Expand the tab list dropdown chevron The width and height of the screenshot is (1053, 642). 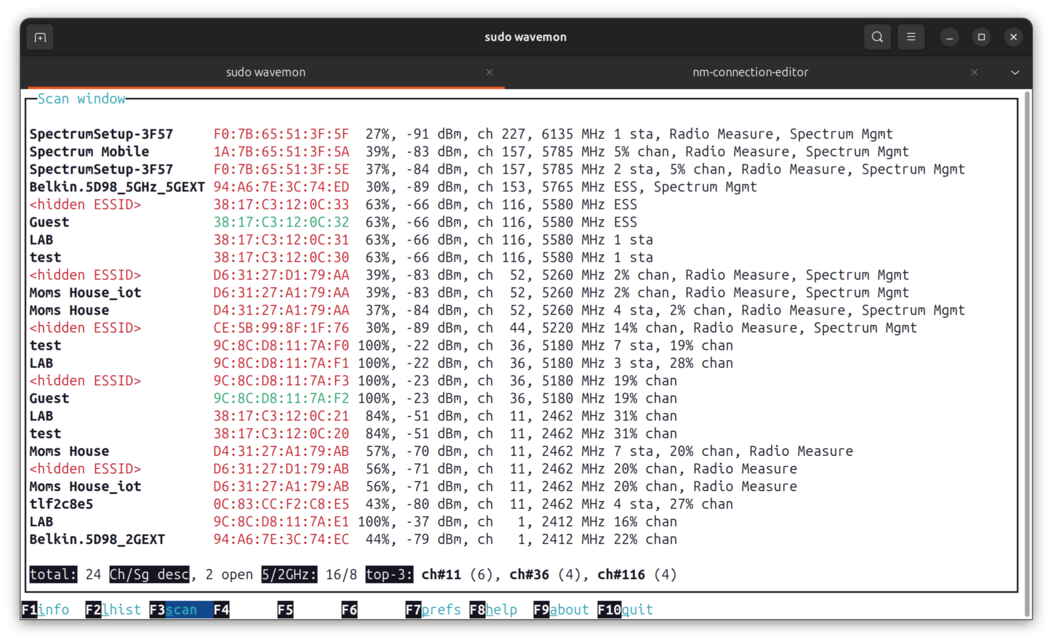(x=1015, y=72)
